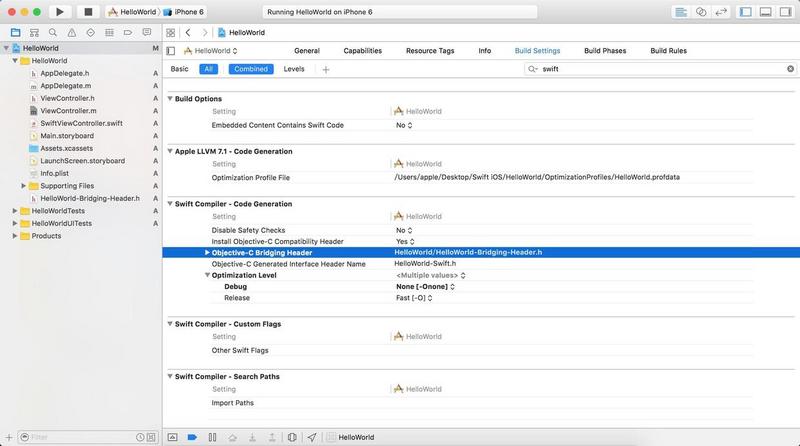The height and width of the screenshot is (446, 800).
Task: Open the project navigator folder icon
Action: 15,33
